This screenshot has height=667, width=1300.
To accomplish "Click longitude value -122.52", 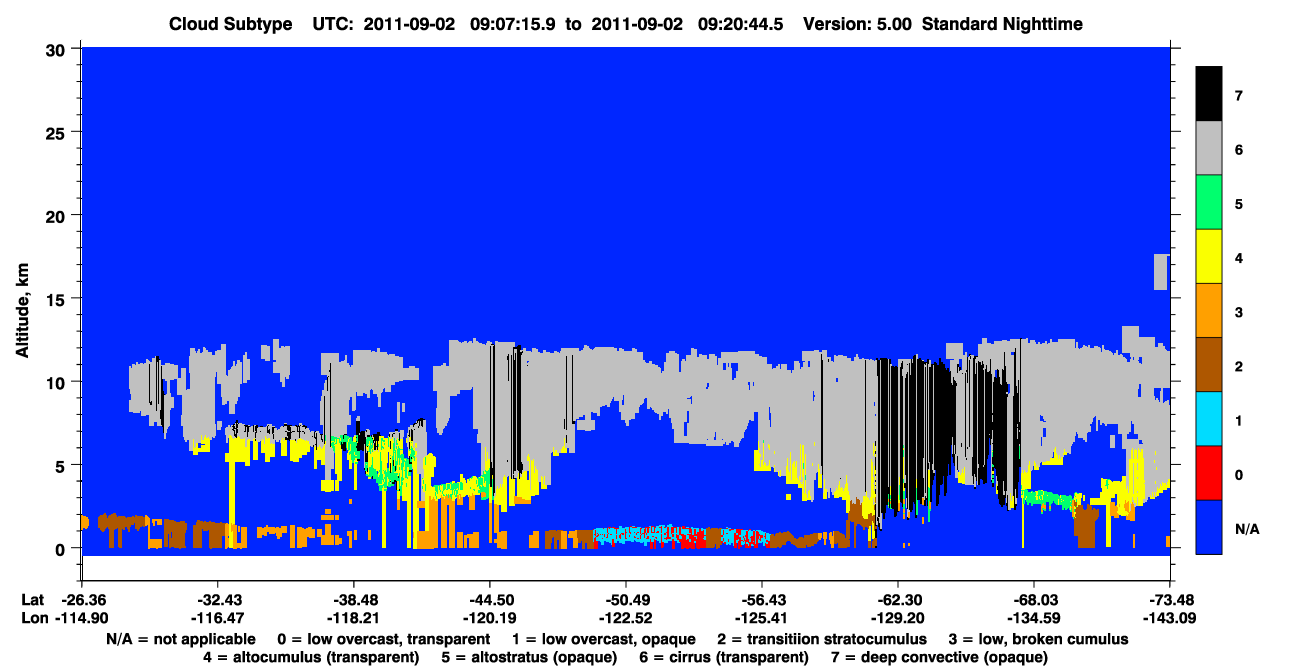I will point(625,617).
